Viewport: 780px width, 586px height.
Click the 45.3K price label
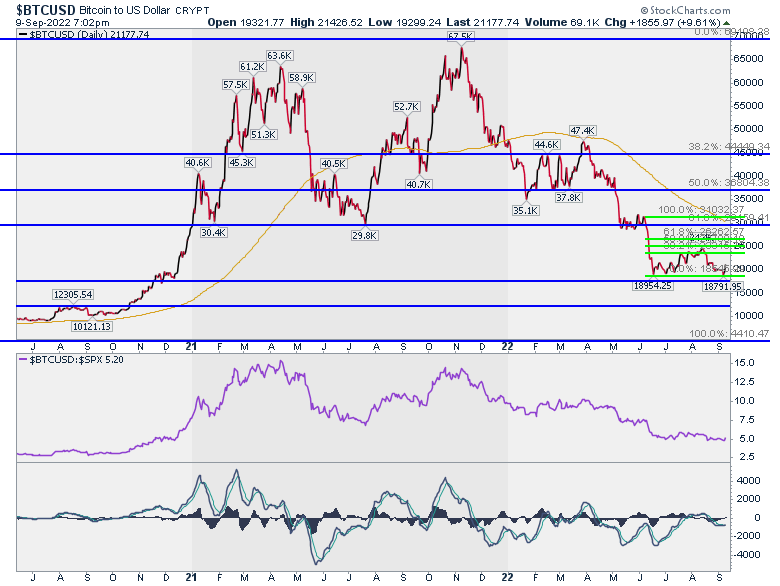[242, 162]
